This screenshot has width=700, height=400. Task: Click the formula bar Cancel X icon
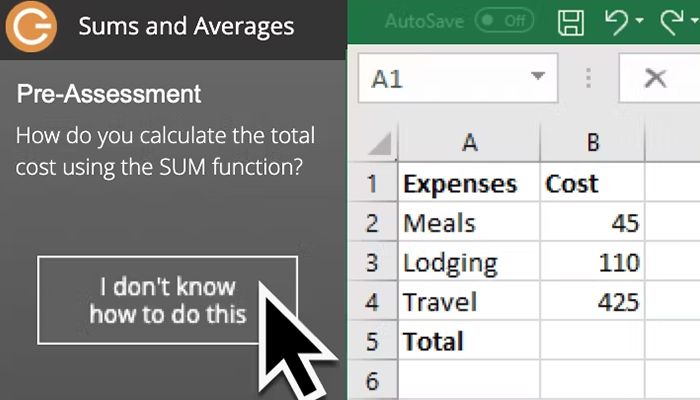(x=656, y=79)
